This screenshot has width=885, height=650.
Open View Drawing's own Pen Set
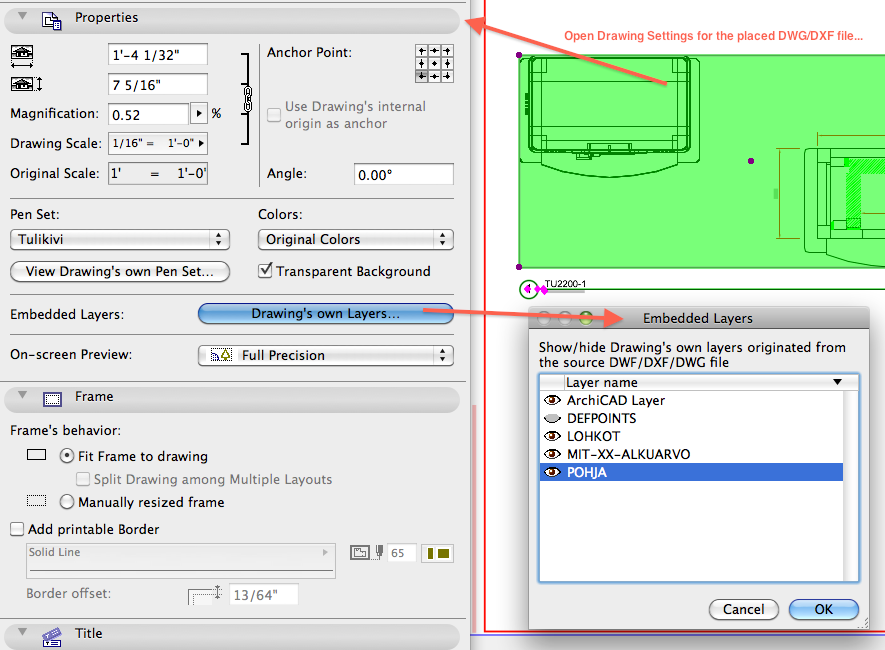coord(119,271)
